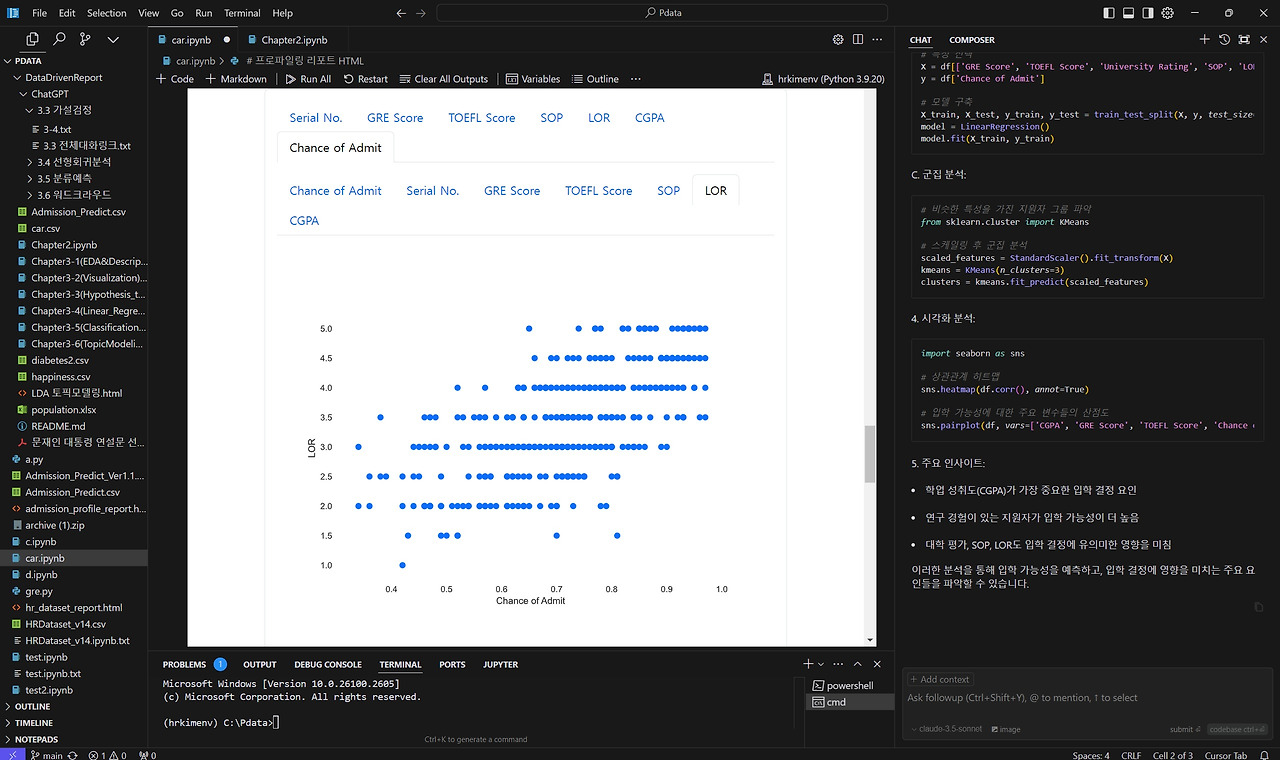The image size is (1280, 760).
Task: Add a Markdown cell to notebook
Action: click(236, 79)
